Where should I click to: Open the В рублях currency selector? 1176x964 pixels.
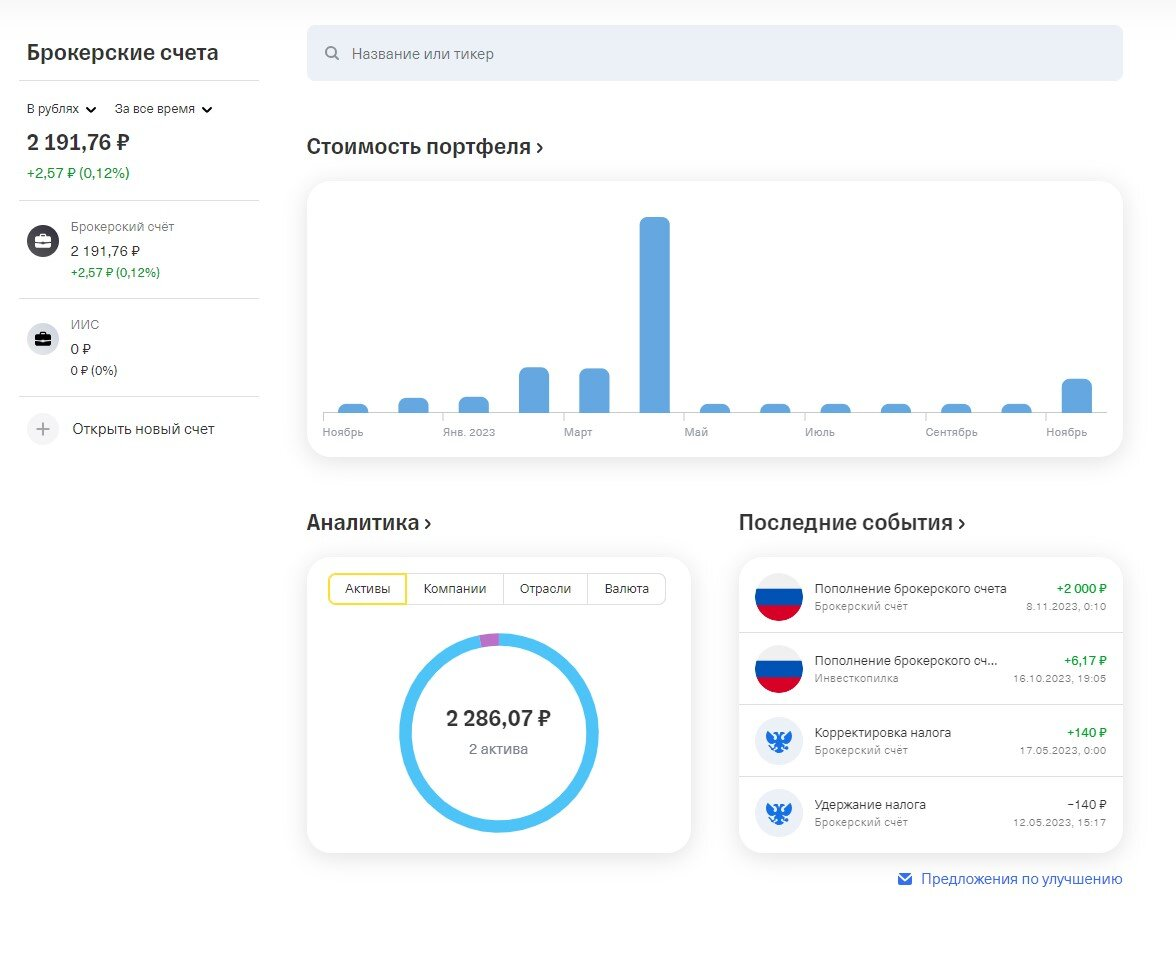(58, 109)
